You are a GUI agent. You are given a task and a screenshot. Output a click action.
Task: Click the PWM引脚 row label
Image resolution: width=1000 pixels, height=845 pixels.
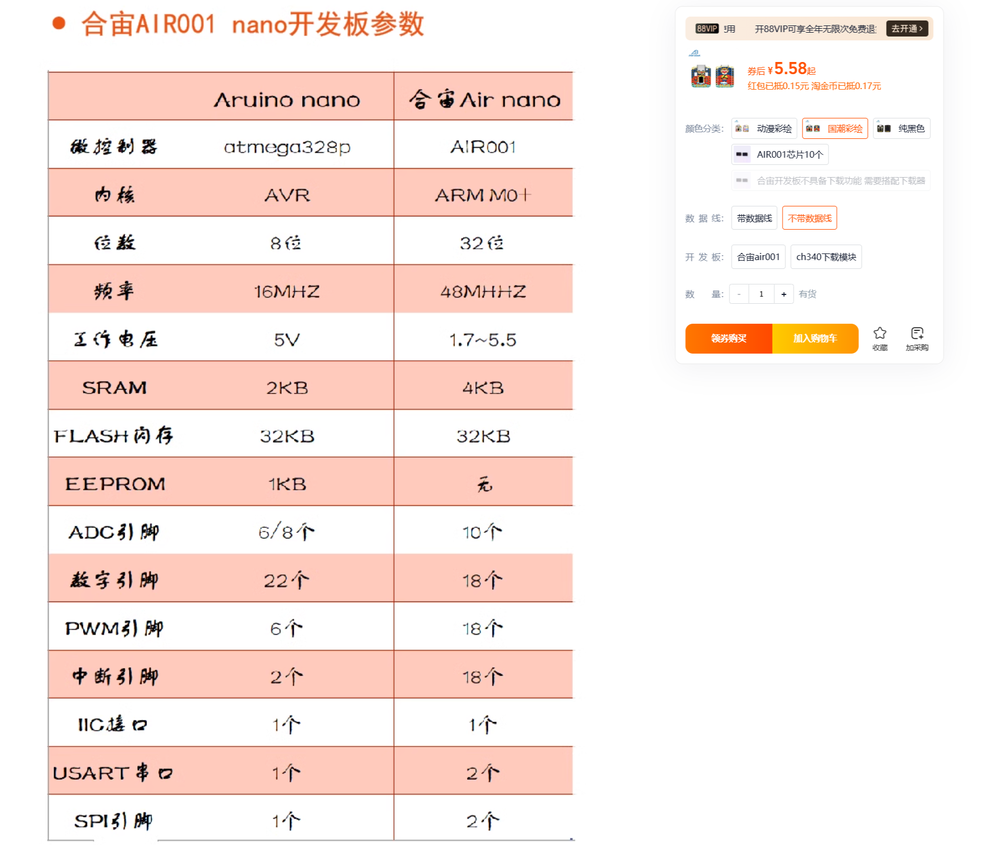114,628
